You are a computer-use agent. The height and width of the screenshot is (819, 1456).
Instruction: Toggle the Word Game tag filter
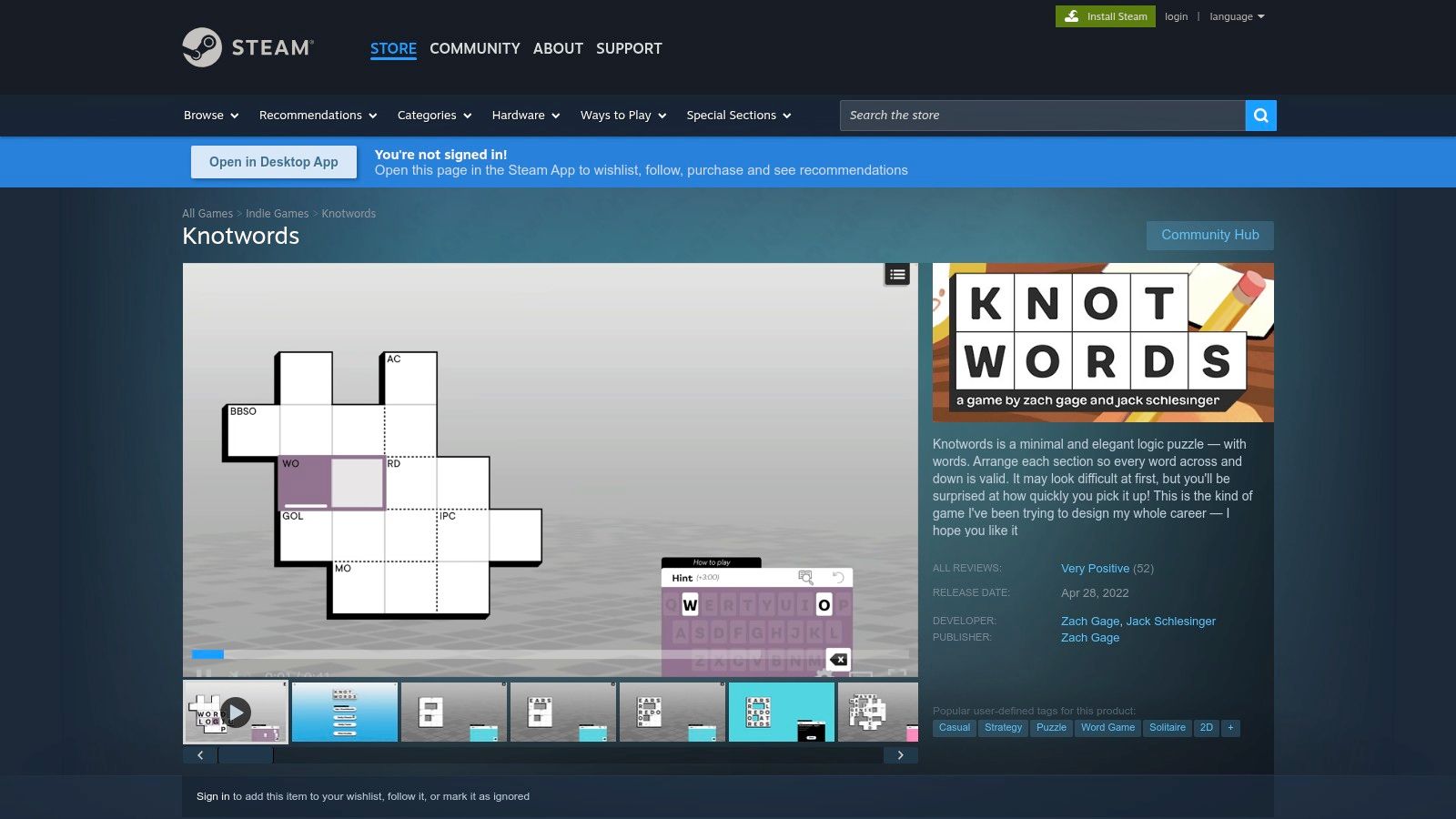tap(1107, 727)
